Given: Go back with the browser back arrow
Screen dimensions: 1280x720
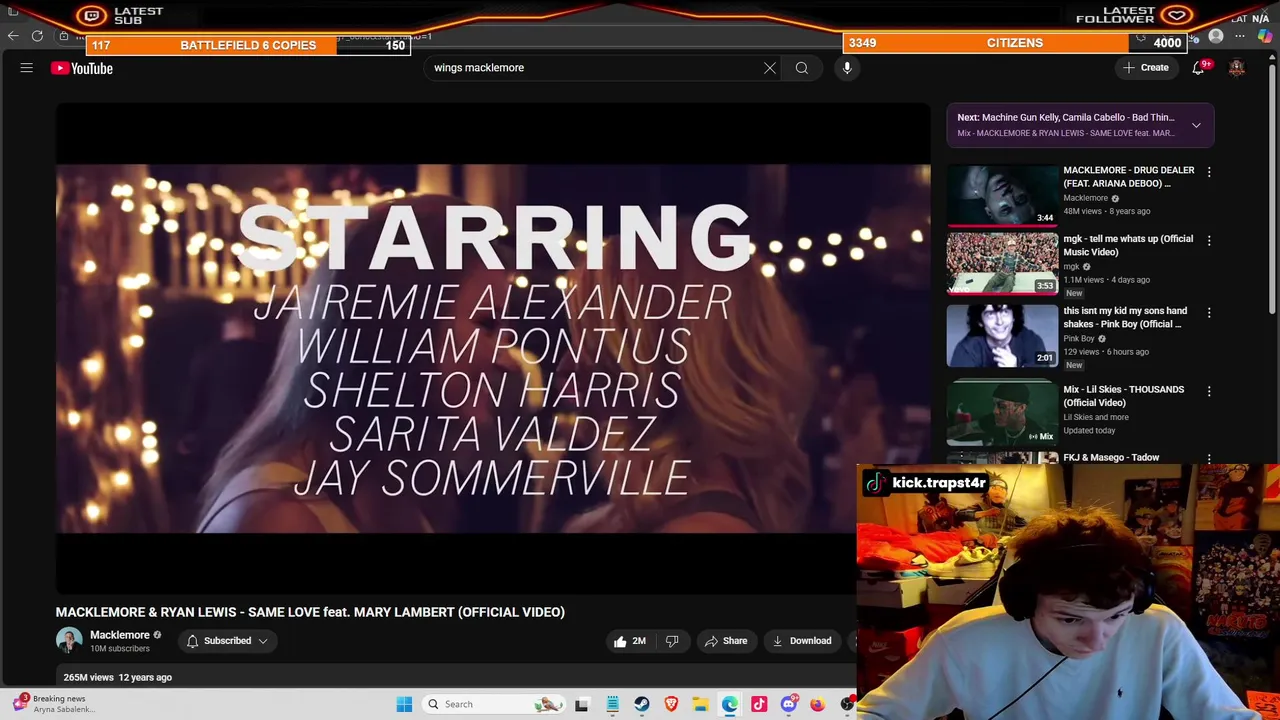Looking at the screenshot, I should 13,36.
